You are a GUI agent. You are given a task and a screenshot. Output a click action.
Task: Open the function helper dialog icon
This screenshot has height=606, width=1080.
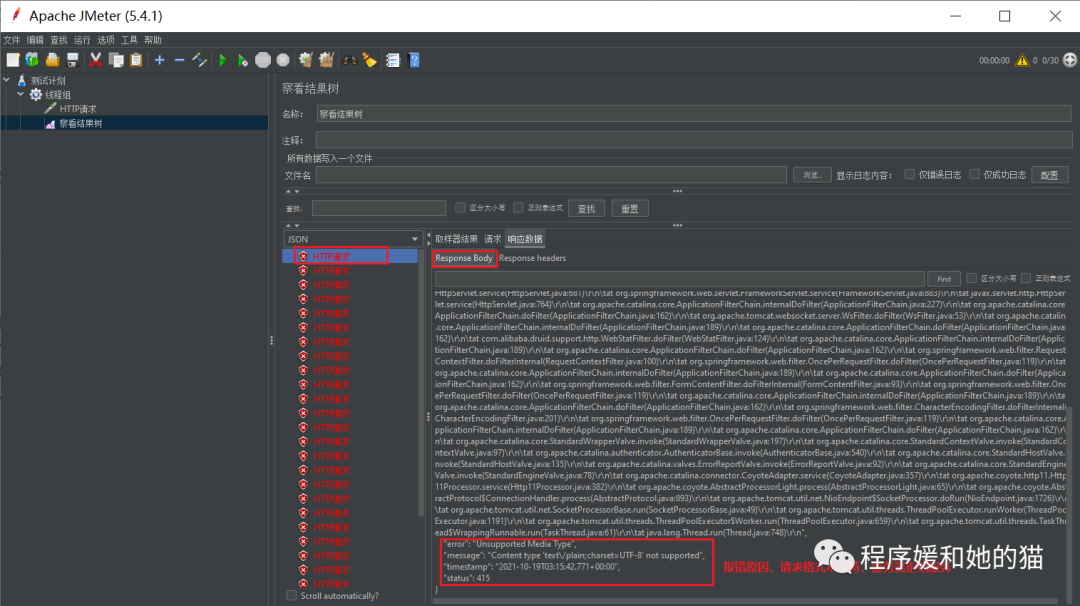(393, 60)
